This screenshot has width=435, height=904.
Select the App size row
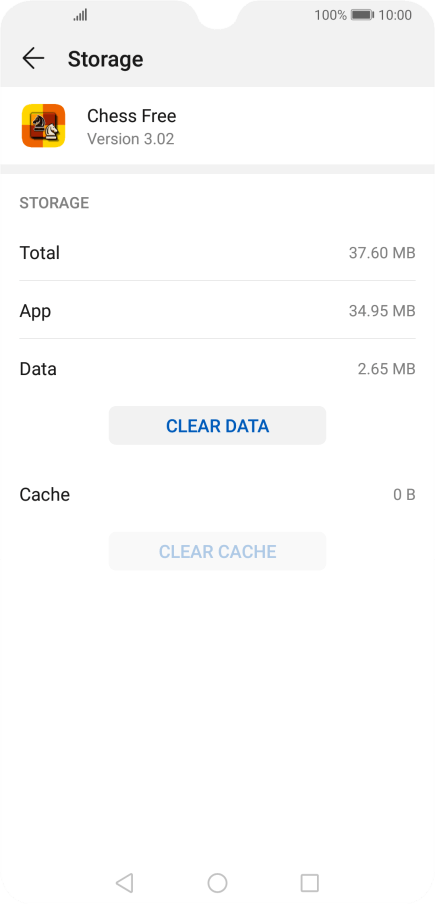point(217,310)
